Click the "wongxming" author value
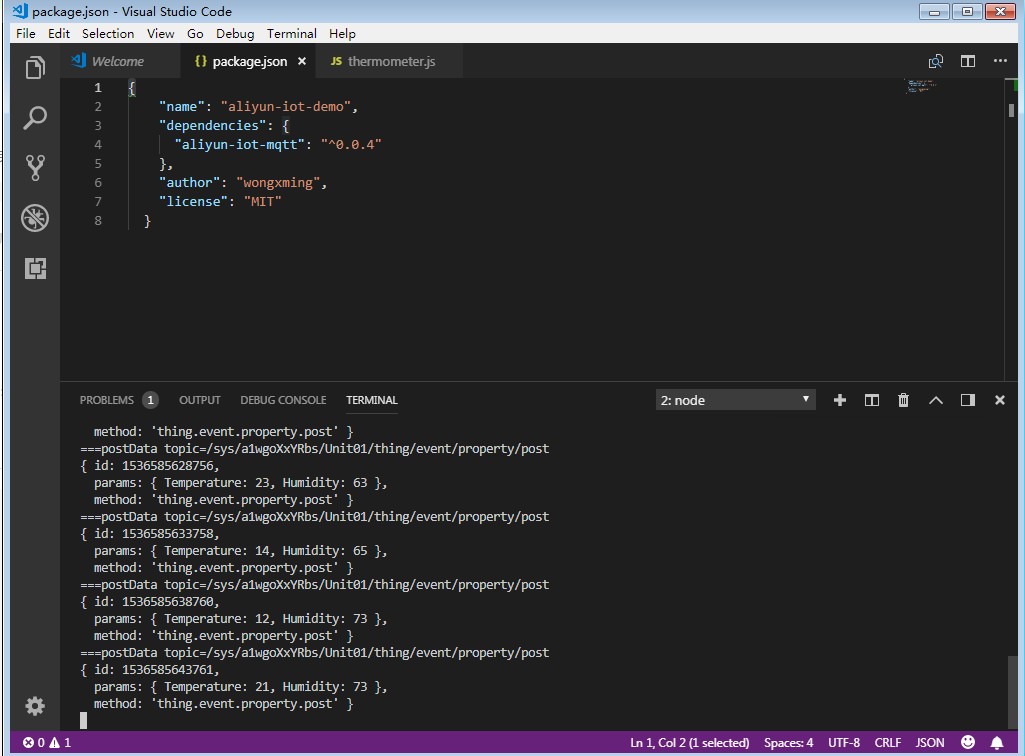Screen dimensions: 1025x756 (x=278, y=182)
